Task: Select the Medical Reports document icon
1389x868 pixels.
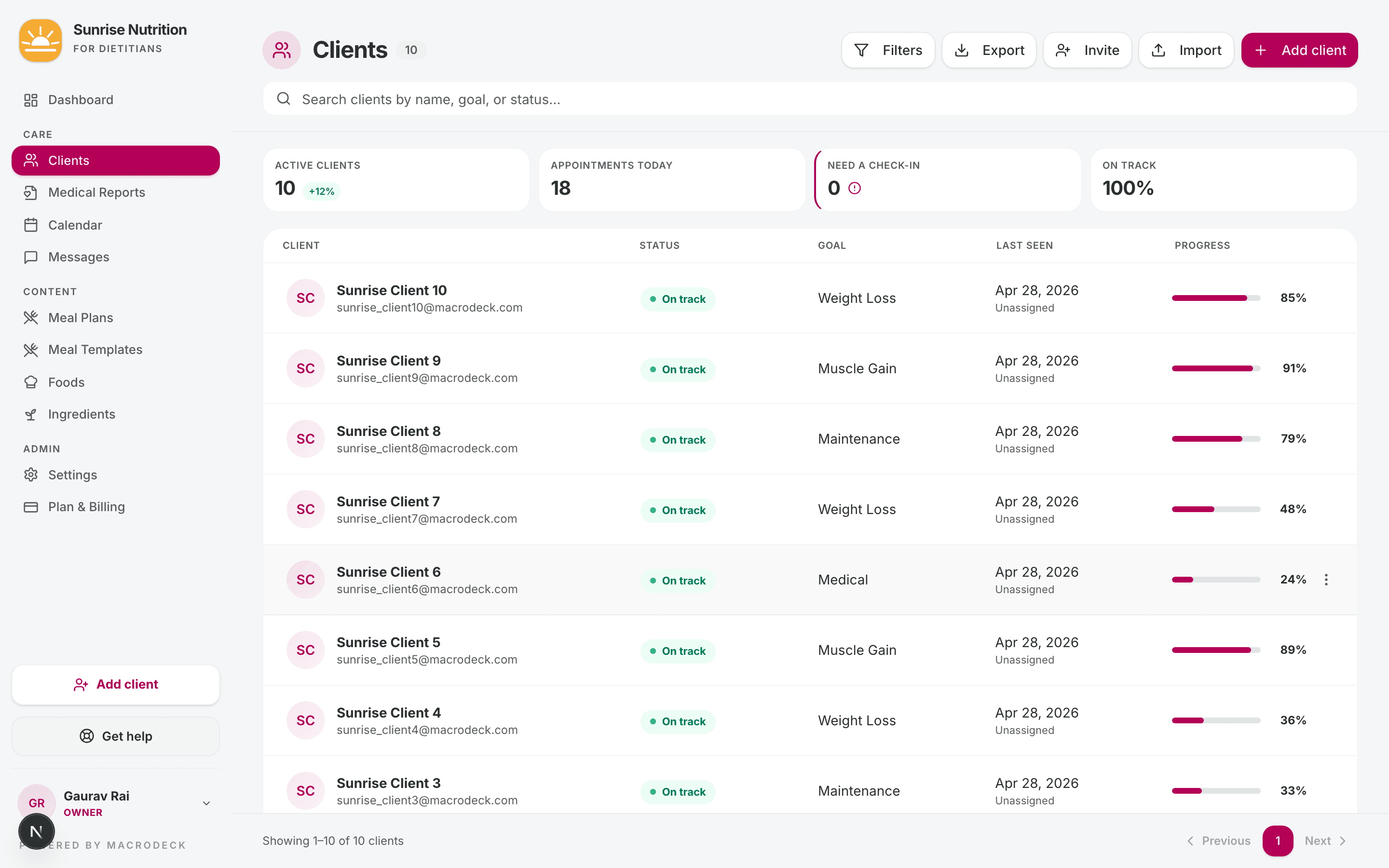Action: [x=31, y=192]
